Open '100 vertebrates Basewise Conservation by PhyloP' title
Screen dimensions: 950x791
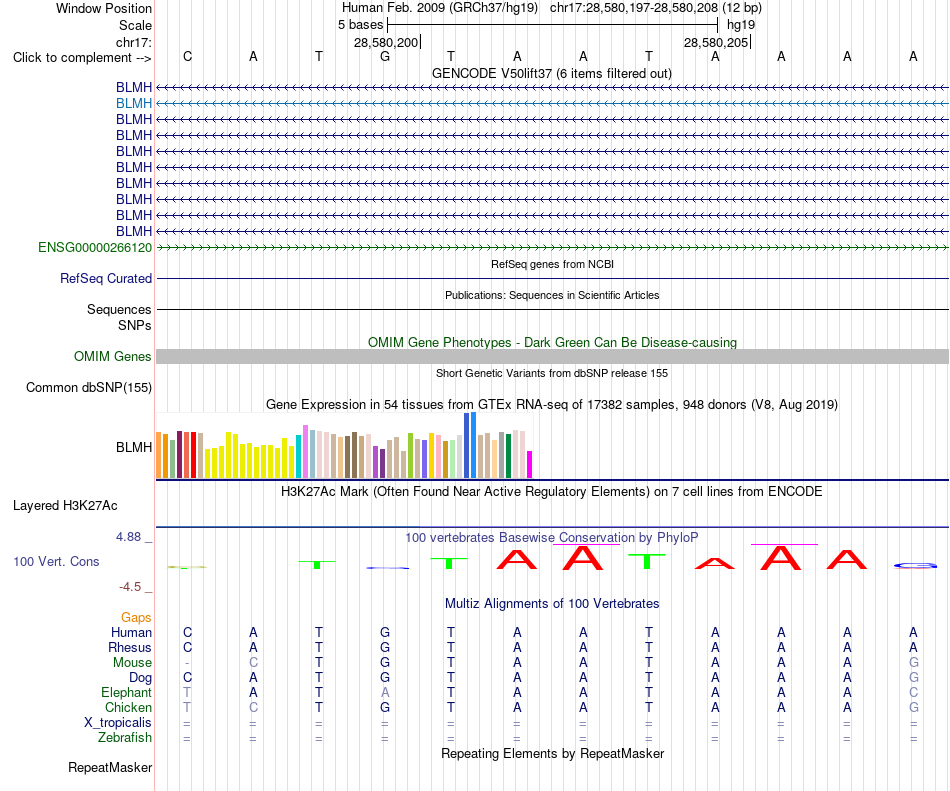click(552, 537)
